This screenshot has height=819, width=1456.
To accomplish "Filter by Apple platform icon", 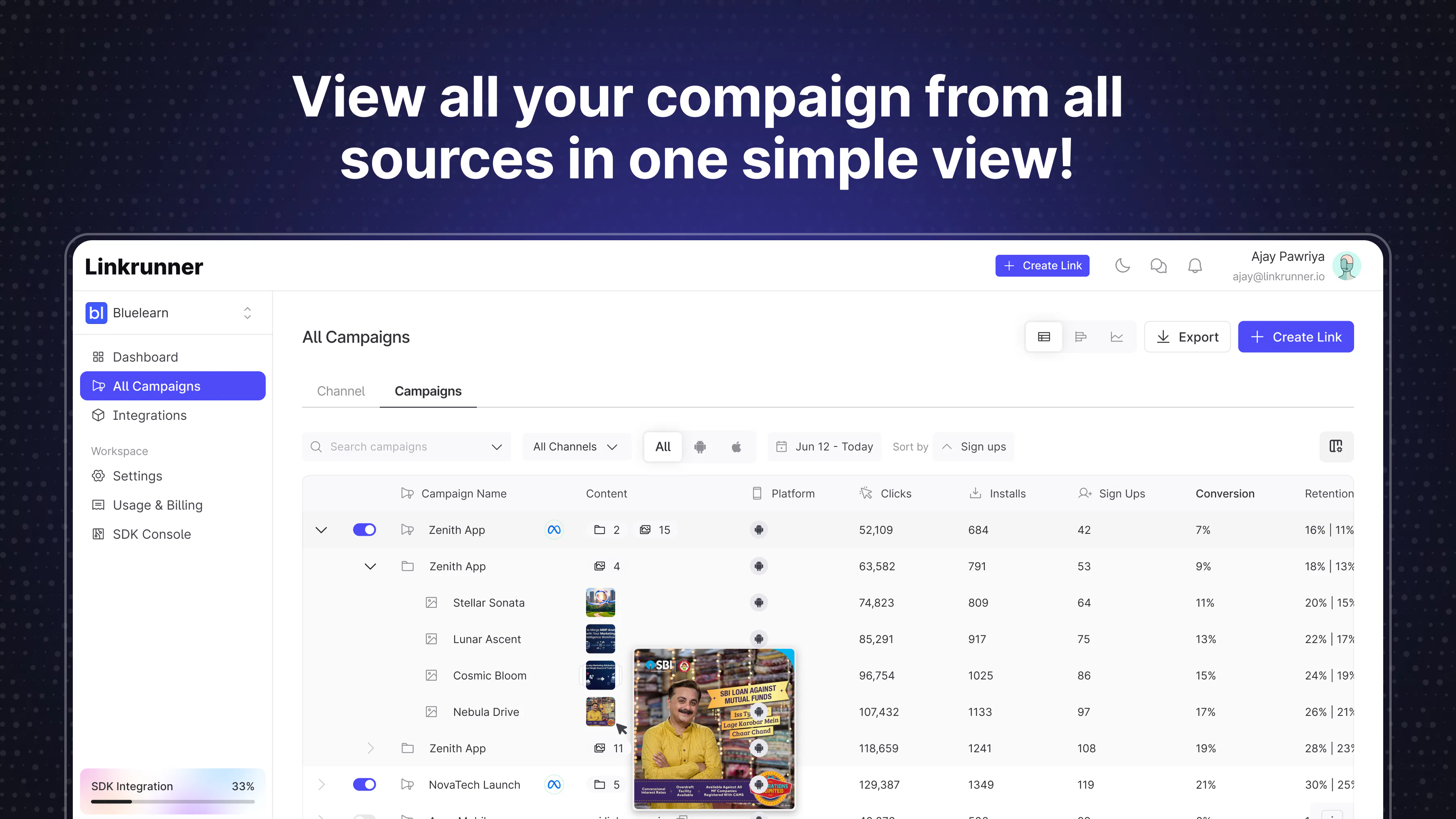I will 736,447.
